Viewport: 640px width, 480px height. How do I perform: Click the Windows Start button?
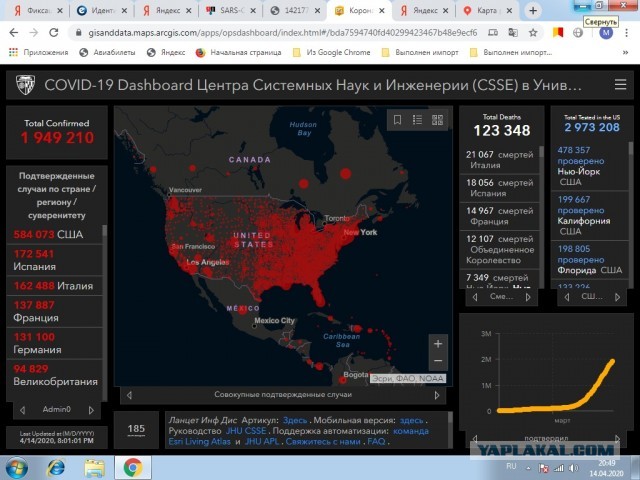pos(17,468)
